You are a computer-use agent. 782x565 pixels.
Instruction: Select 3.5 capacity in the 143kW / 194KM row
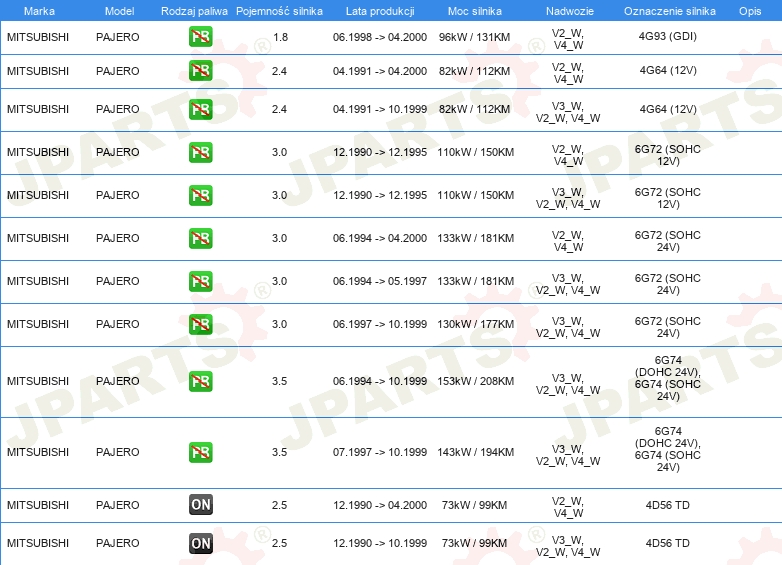click(279, 452)
